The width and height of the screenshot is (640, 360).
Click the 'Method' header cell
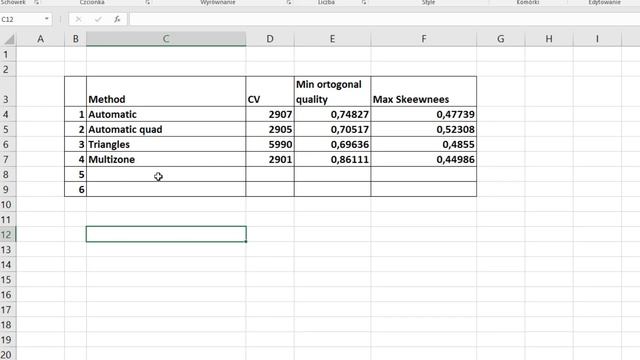point(166,91)
